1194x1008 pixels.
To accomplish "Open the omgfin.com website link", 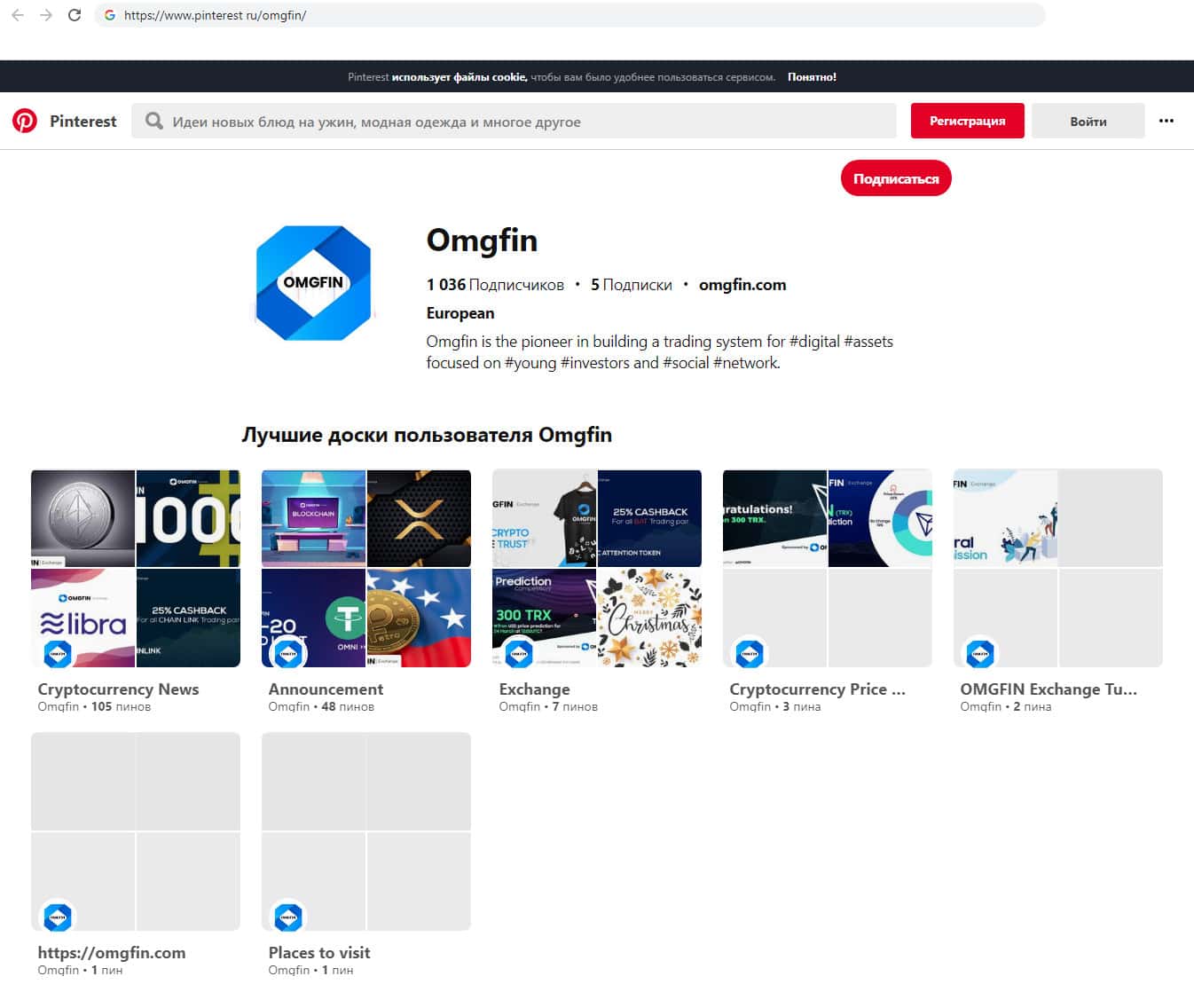I will click(x=742, y=285).
